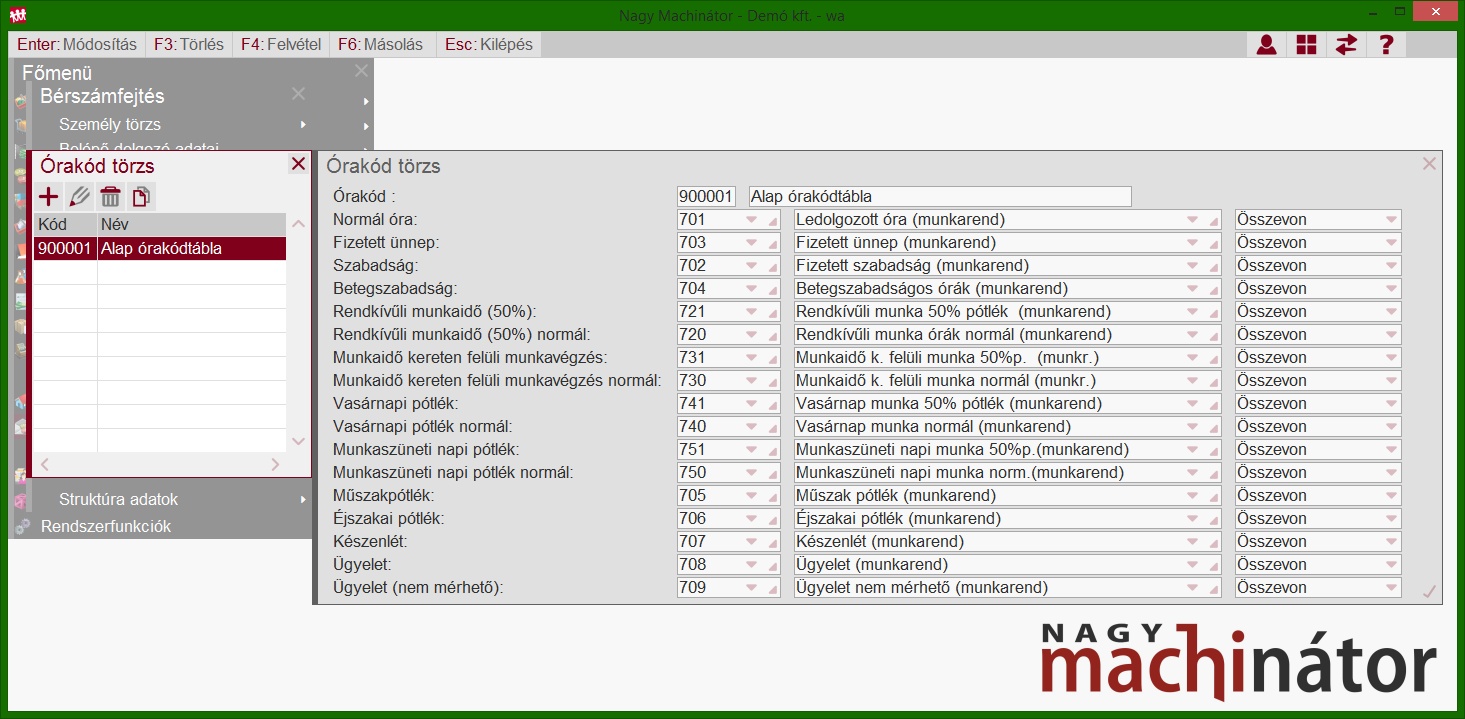
Task: Close the Főmenü panel
Action: point(362,71)
